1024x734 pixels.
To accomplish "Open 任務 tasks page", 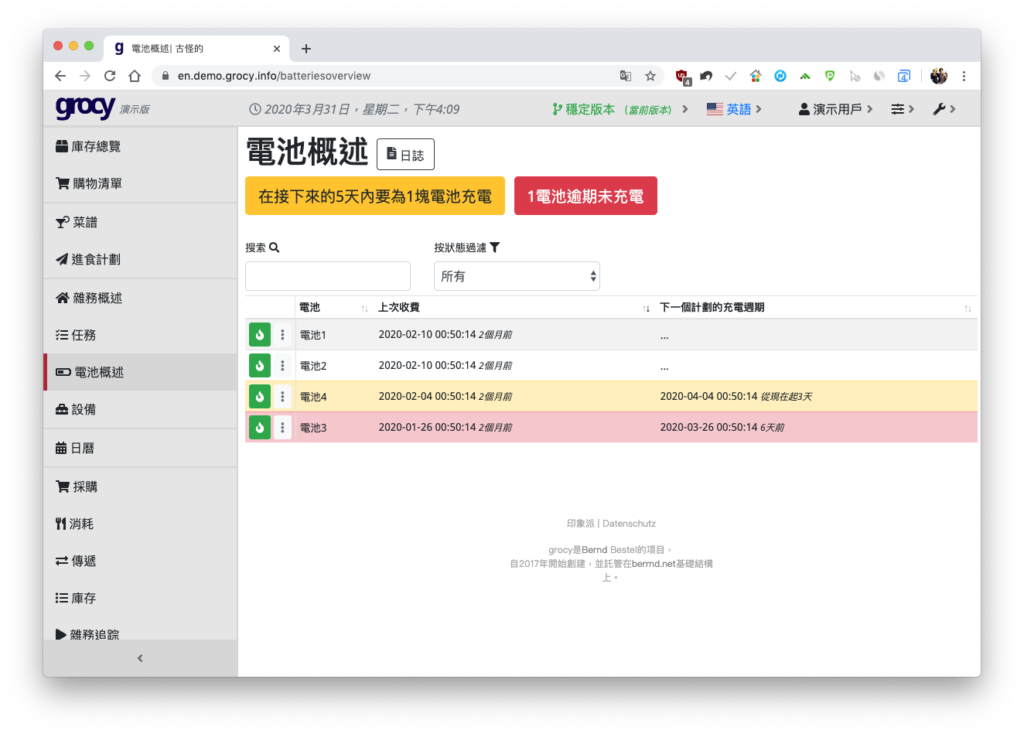I will [140, 335].
